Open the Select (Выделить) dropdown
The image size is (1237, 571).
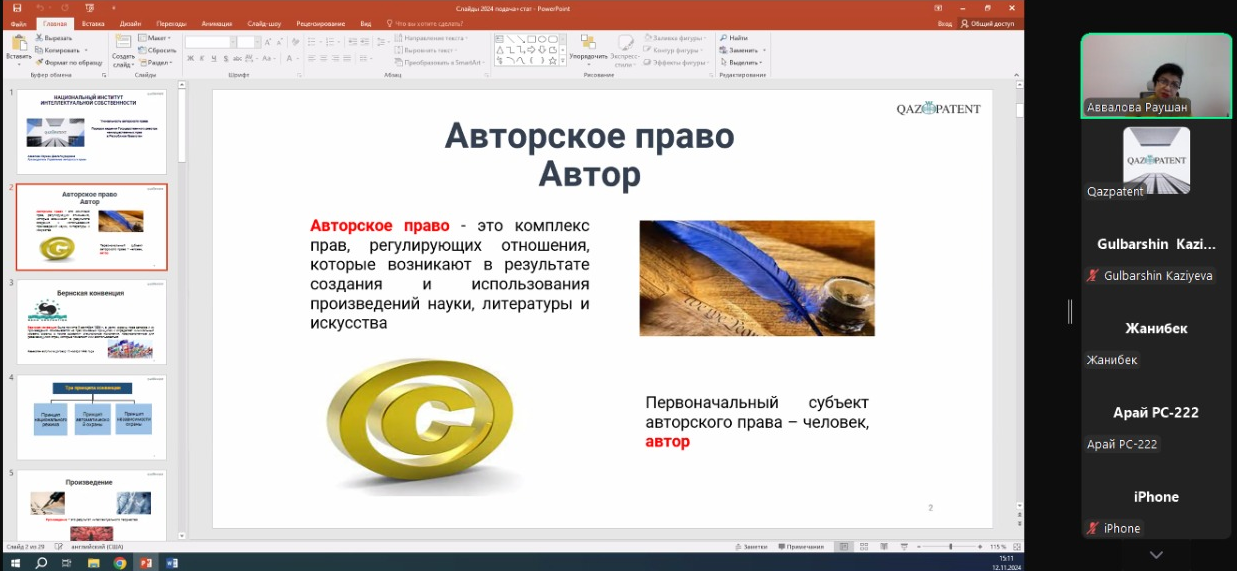point(744,62)
